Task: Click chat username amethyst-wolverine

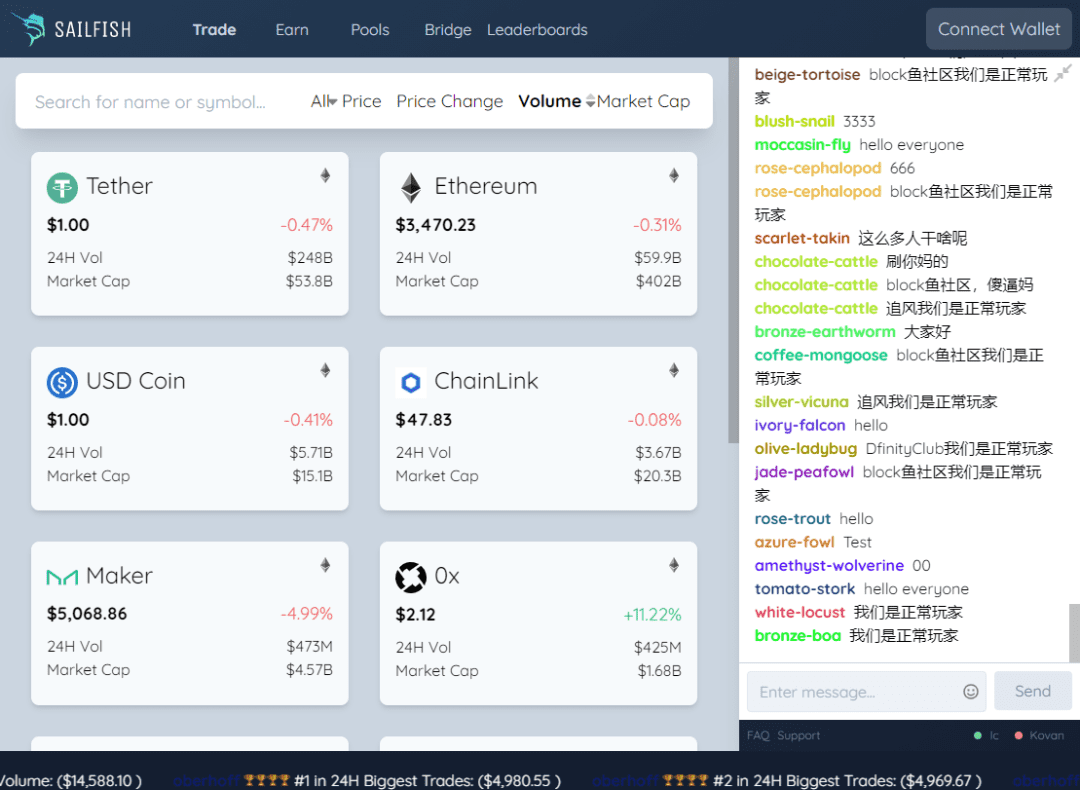Action: pos(829,565)
